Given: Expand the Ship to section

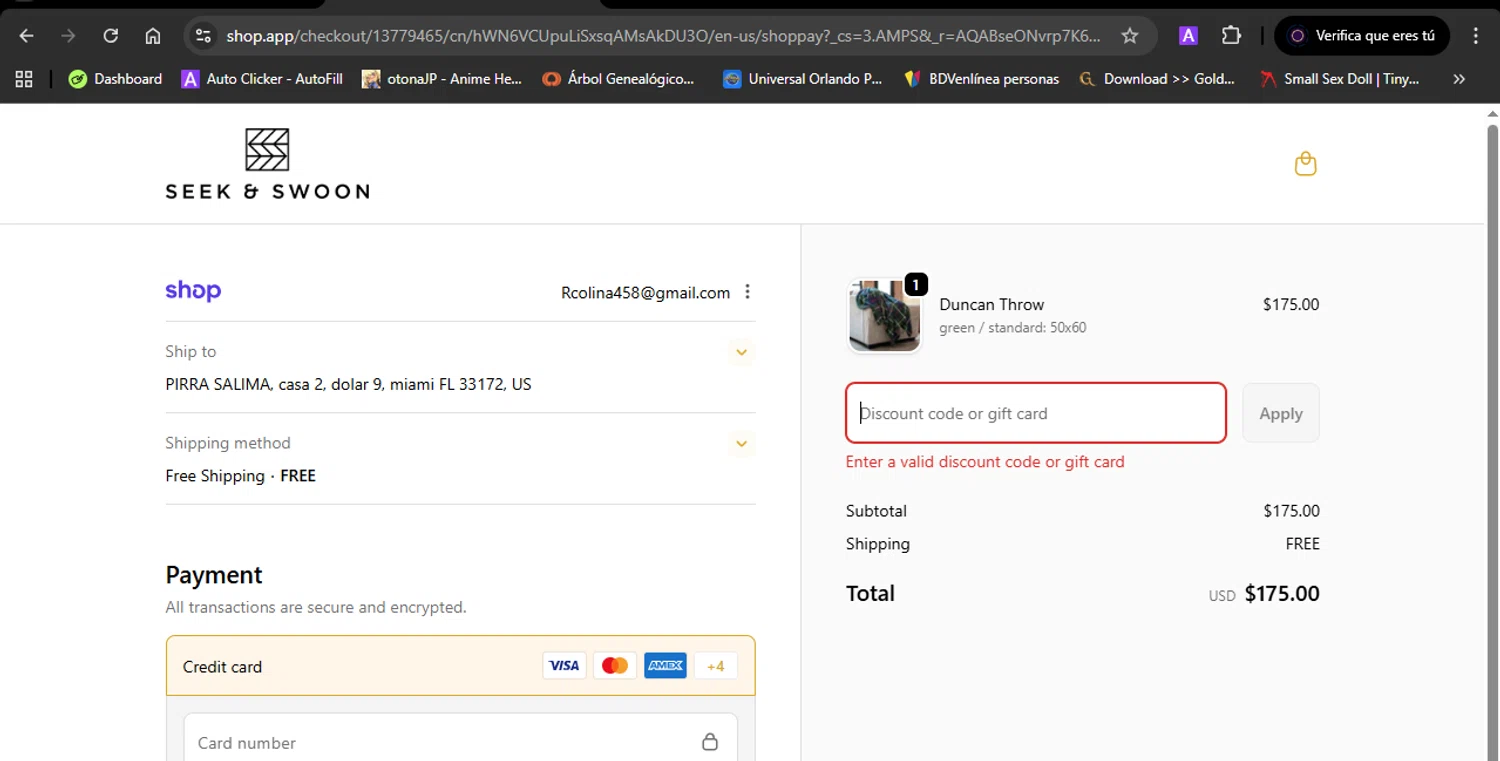Looking at the screenshot, I should pyautogui.click(x=741, y=352).
